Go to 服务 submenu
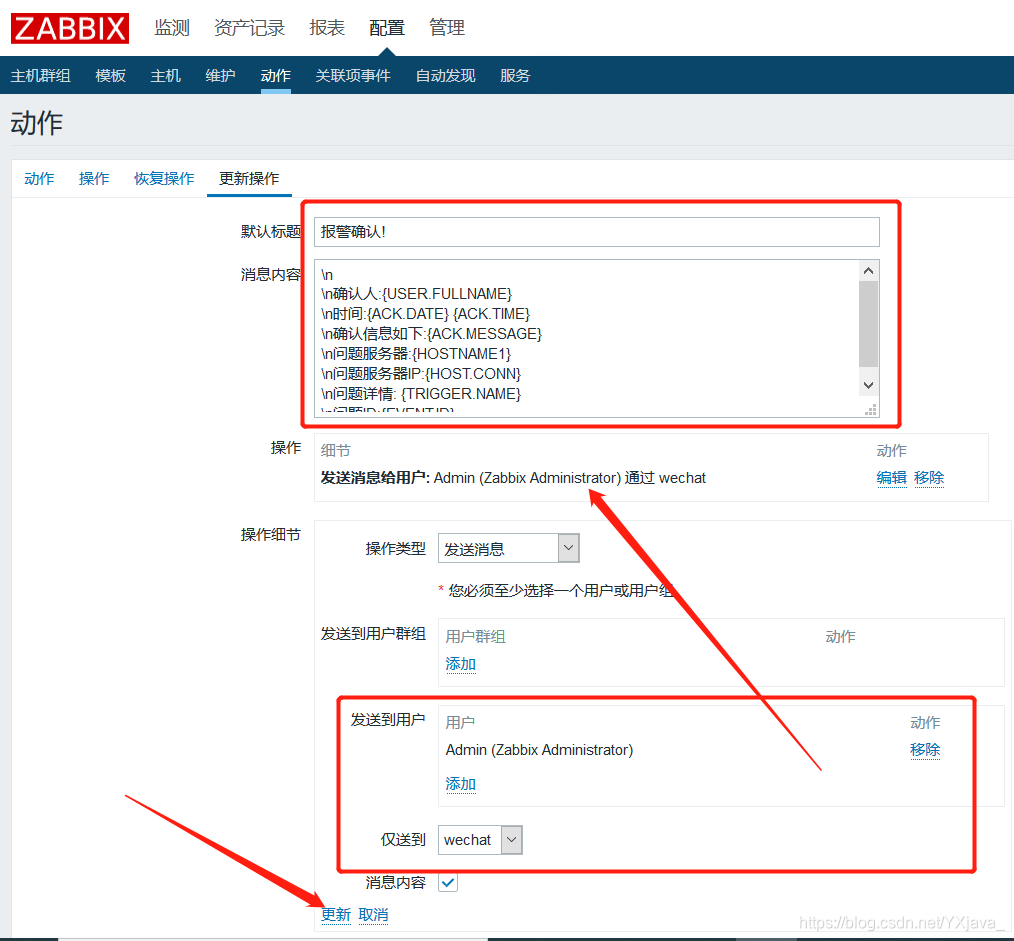1014x941 pixels. point(515,76)
